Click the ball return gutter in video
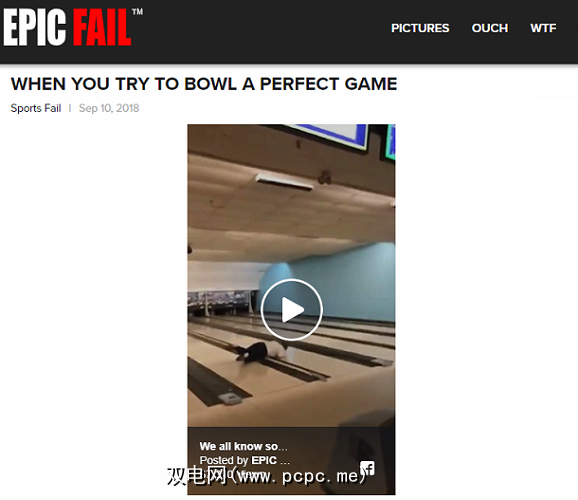 pyautogui.click(x=220, y=383)
